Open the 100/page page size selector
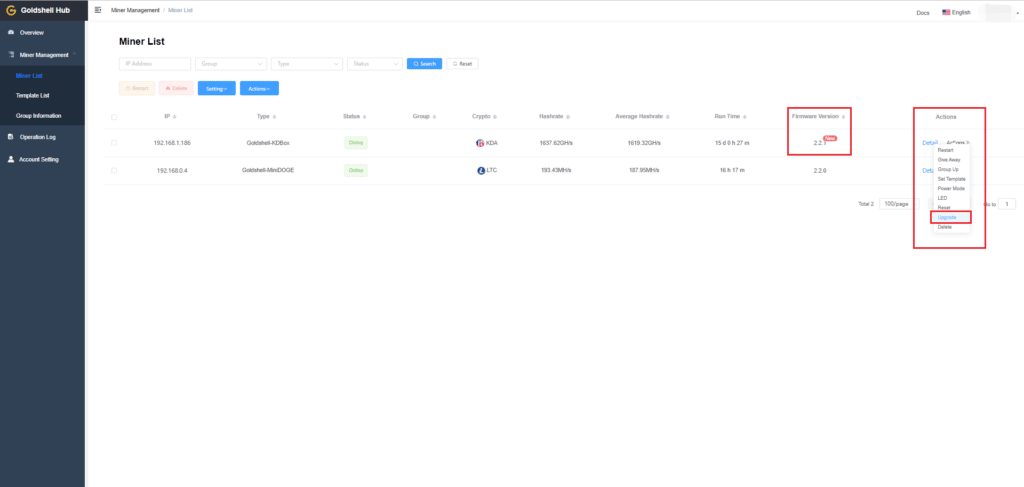This screenshot has height=487, width=1024. pos(898,204)
